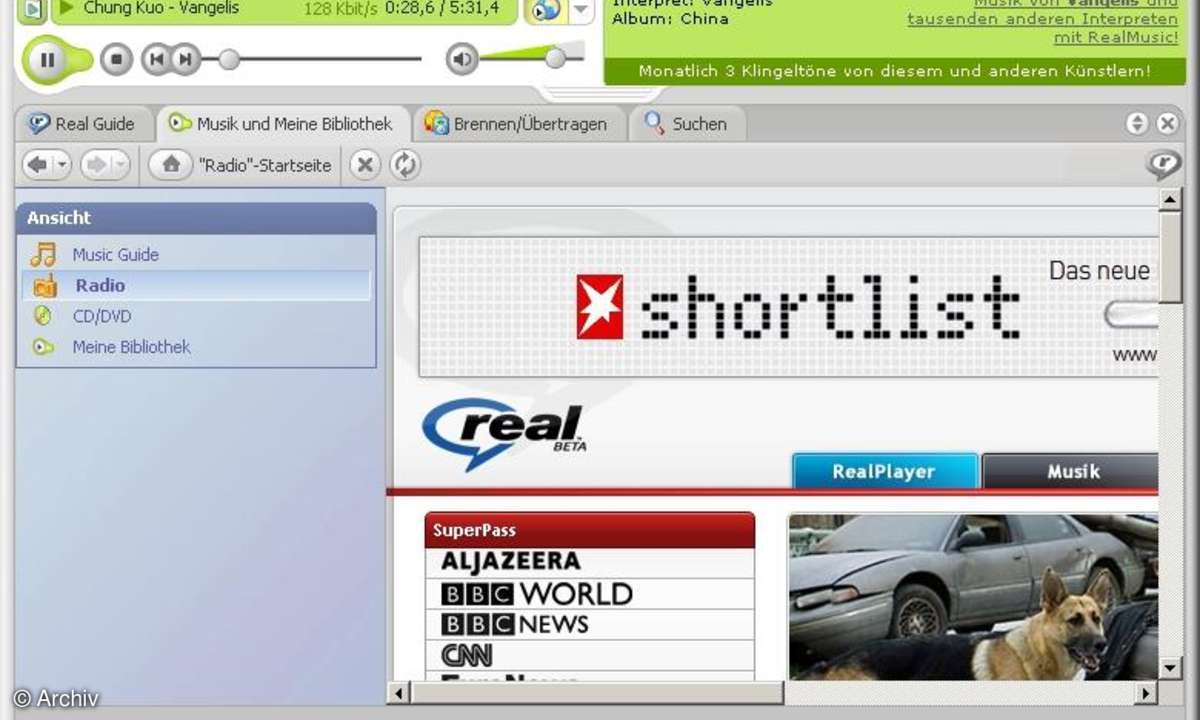Open the BBC NEWS channel link

click(514, 625)
